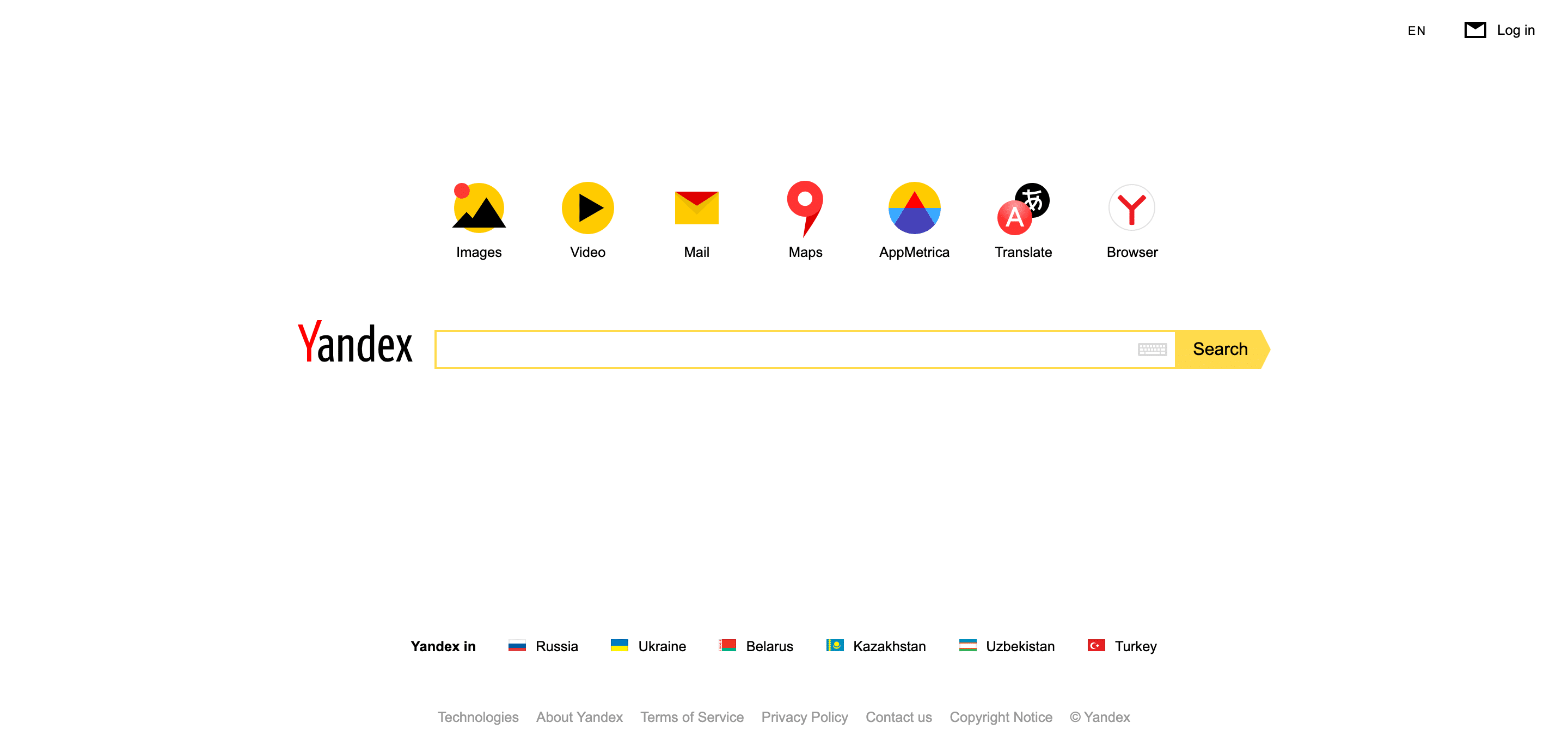Select EN language option
The height and width of the screenshot is (747, 1568).
(x=1415, y=30)
